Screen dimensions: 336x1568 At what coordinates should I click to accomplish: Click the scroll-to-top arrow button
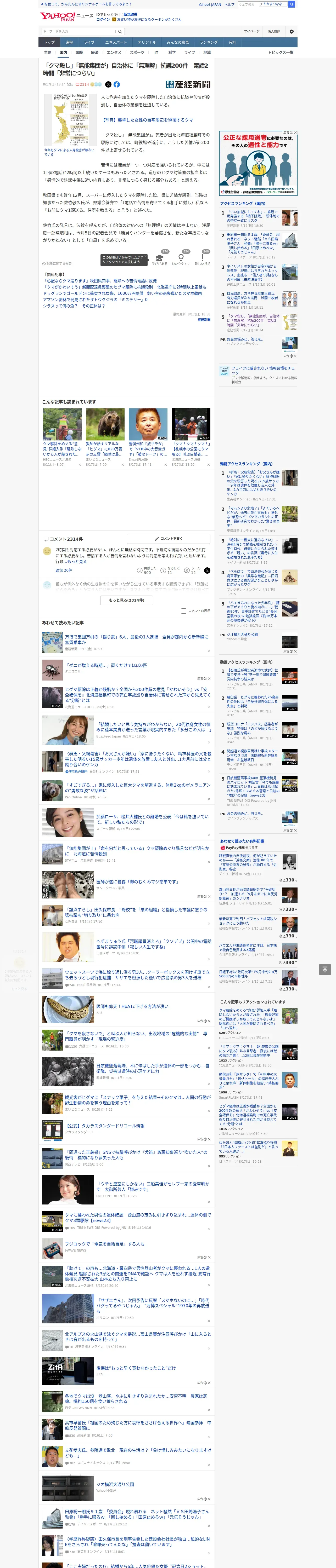(325, 969)
